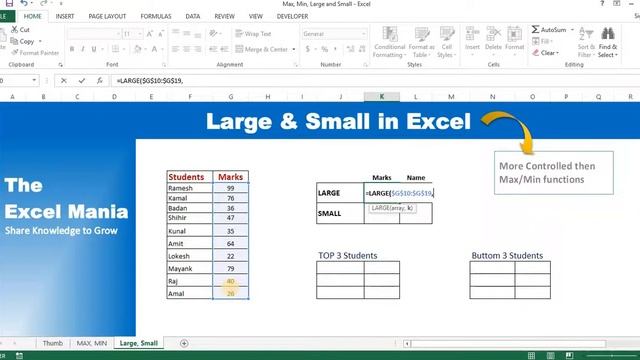Image resolution: width=640 pixels, height=360 pixels.
Task: Open Find & Select binoculars menu
Action: point(608,42)
